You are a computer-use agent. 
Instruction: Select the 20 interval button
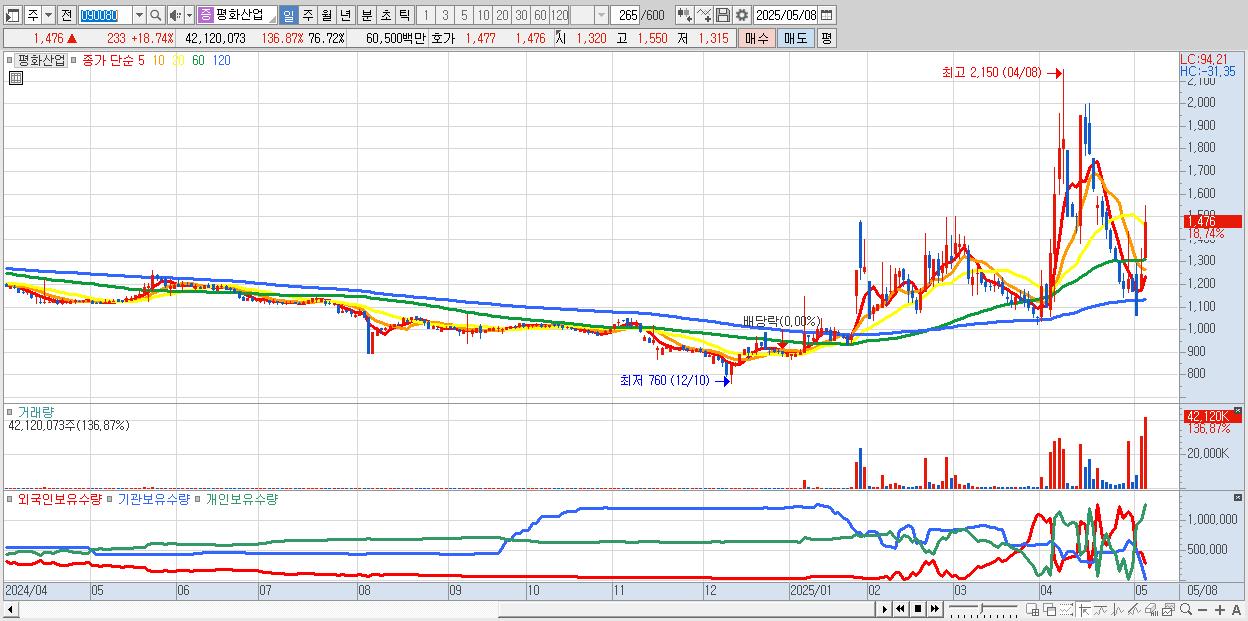[x=502, y=15]
